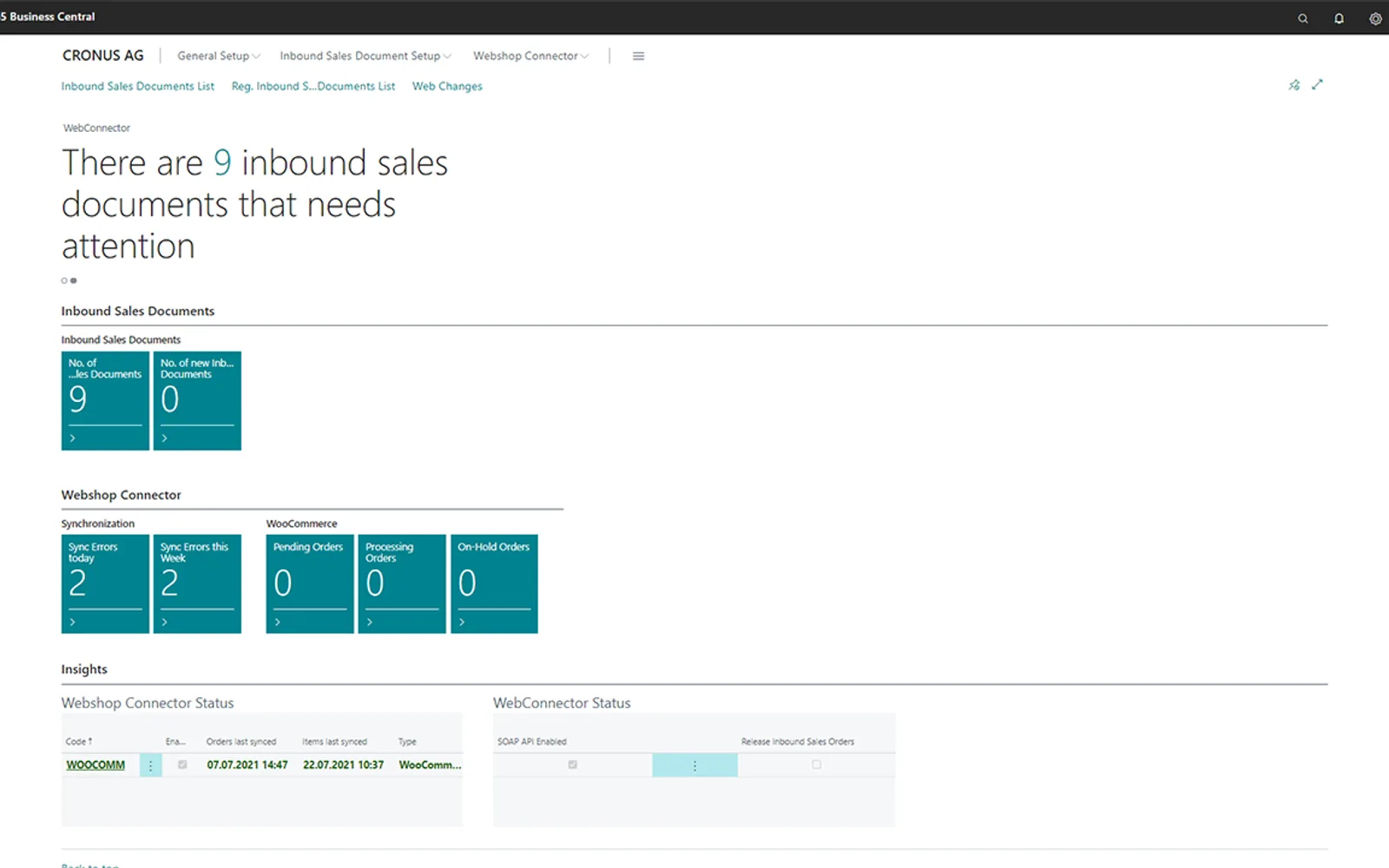Click the Orders last synced column header
This screenshot has height=868, width=1389.
pos(240,741)
